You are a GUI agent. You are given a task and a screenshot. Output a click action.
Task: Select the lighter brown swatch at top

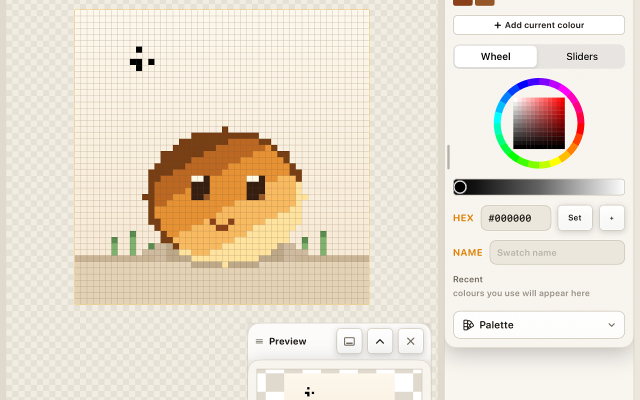(x=485, y=2)
